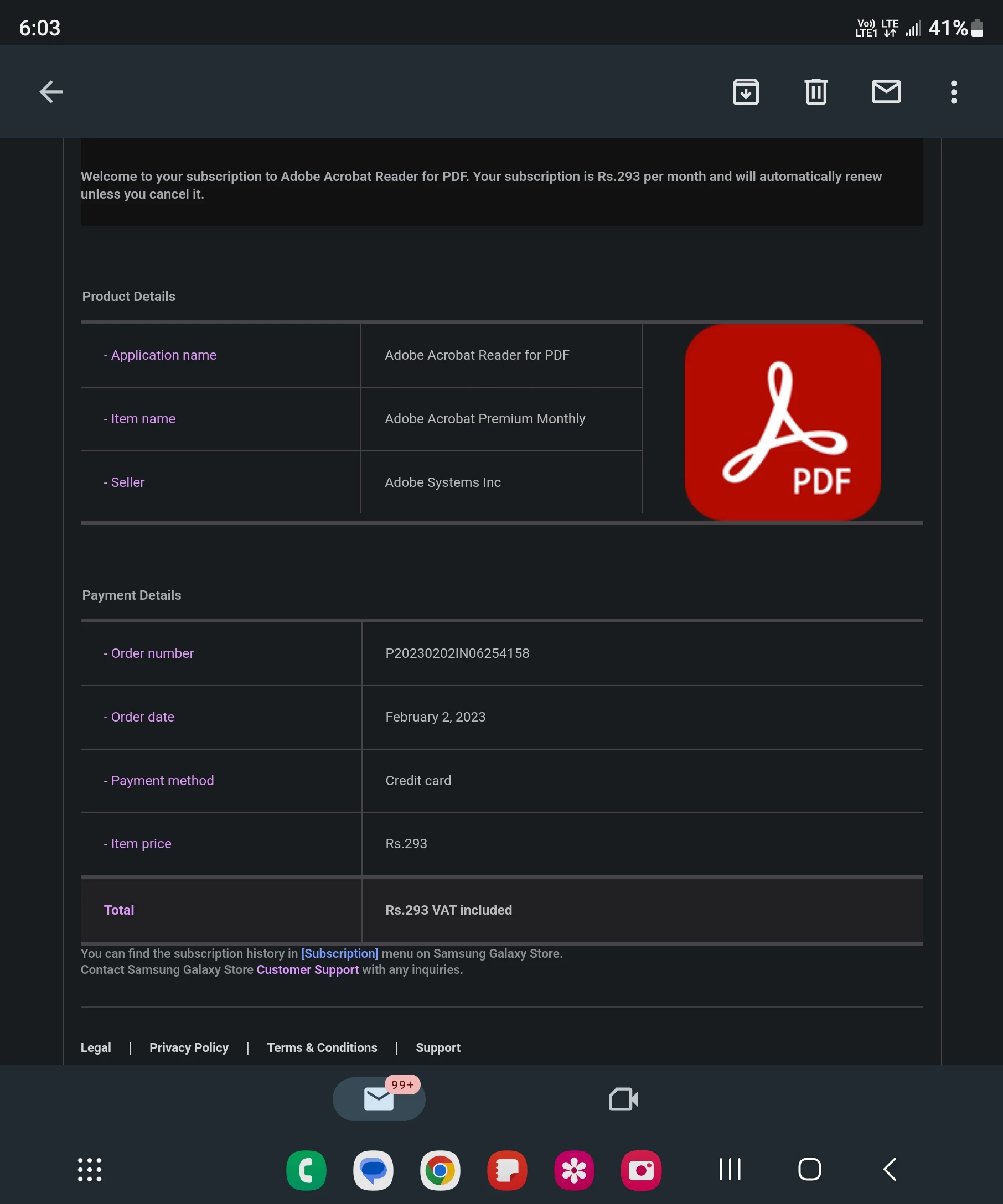Select Adobe Acrobat Premium Monthly item name
The height and width of the screenshot is (1204, 1003).
[x=484, y=418]
